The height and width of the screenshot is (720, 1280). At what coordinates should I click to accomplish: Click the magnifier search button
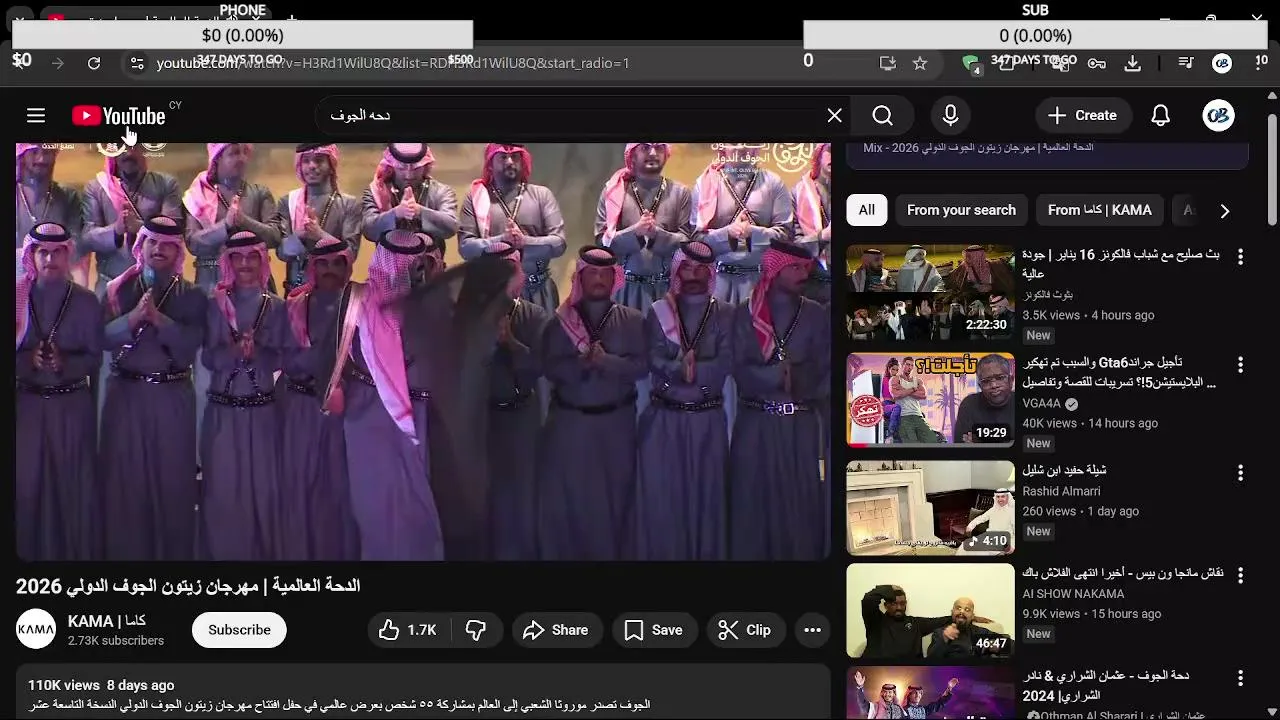pyautogui.click(x=882, y=116)
